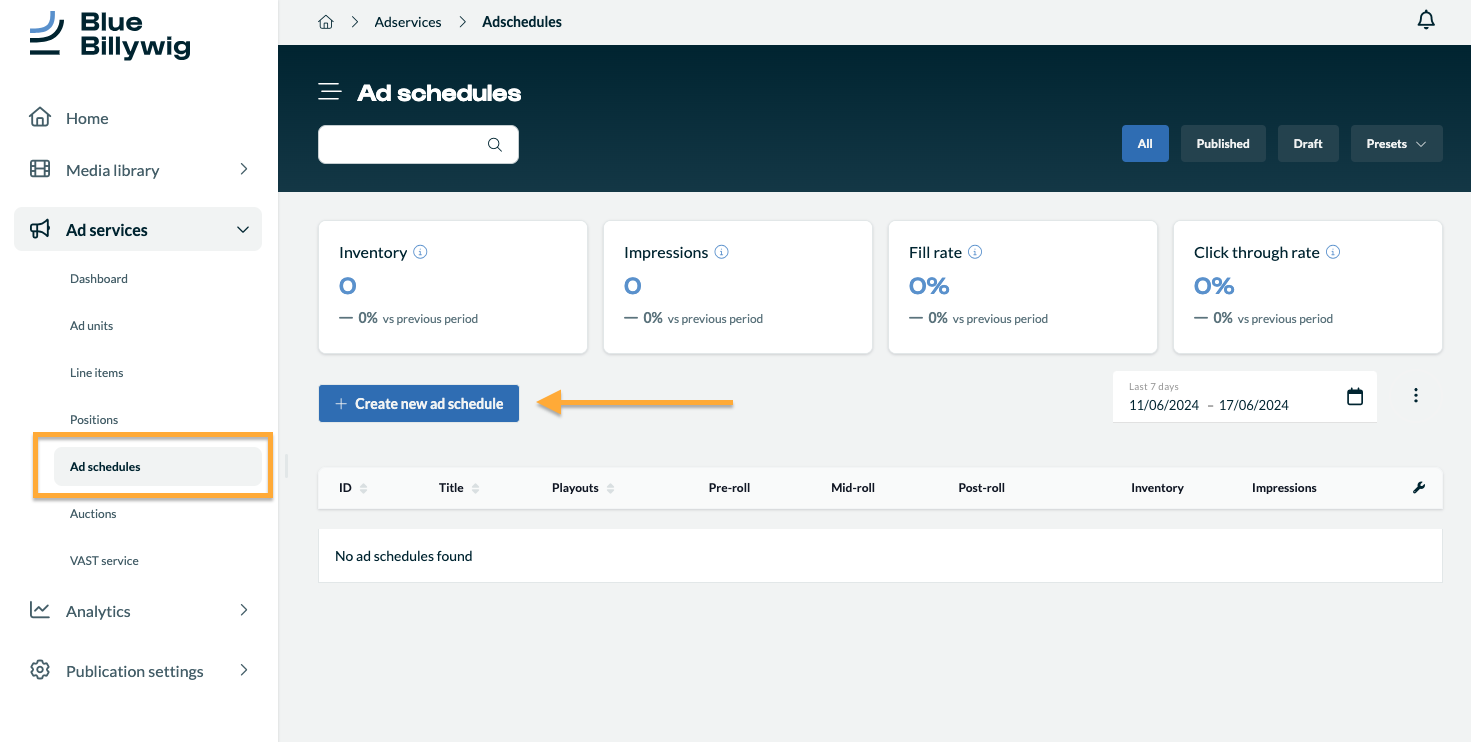Show only Published ad schedules

pos(1222,143)
